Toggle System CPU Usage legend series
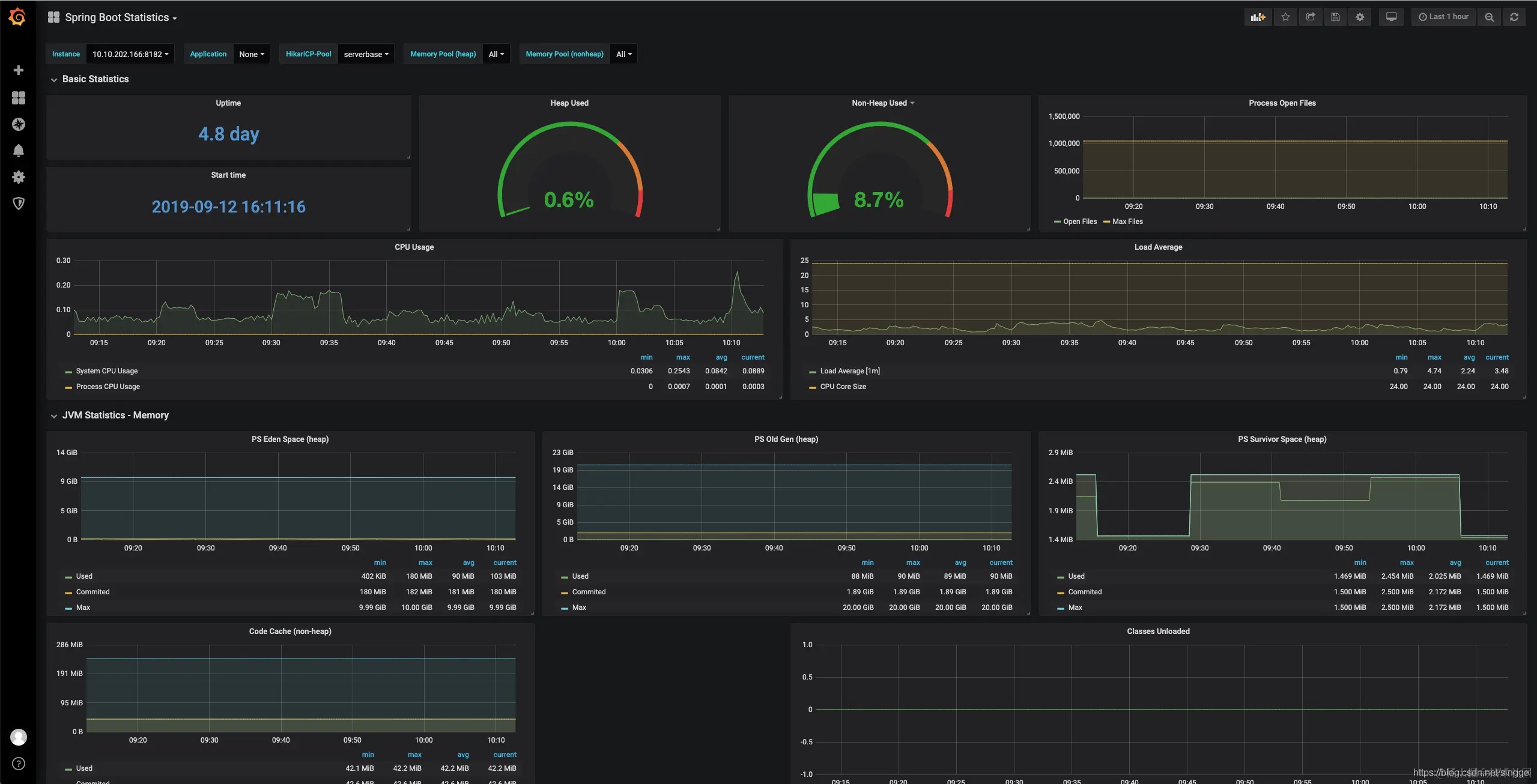The image size is (1537, 784). (106, 371)
